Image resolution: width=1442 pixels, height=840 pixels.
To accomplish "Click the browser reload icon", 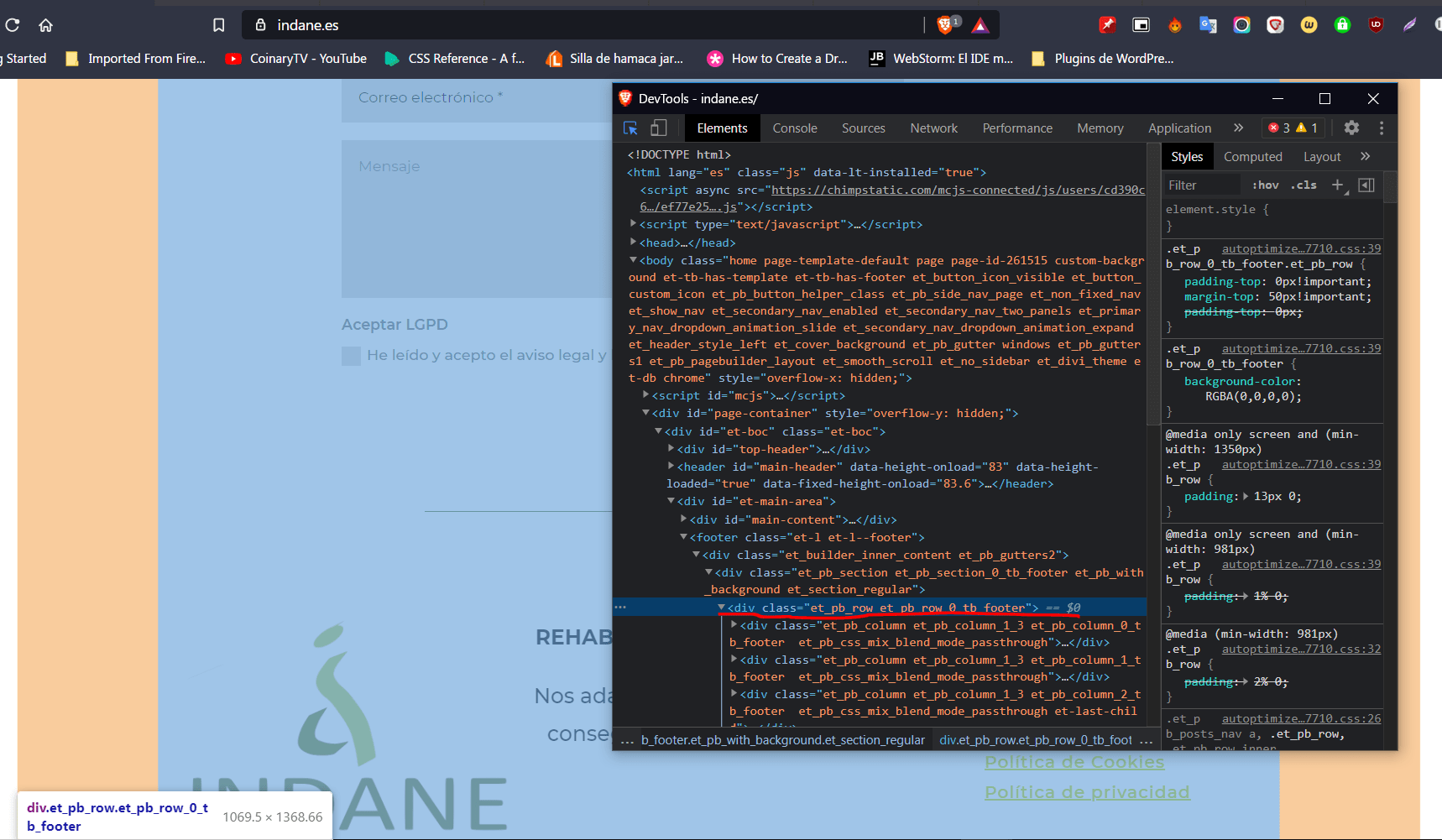I will click(12, 25).
